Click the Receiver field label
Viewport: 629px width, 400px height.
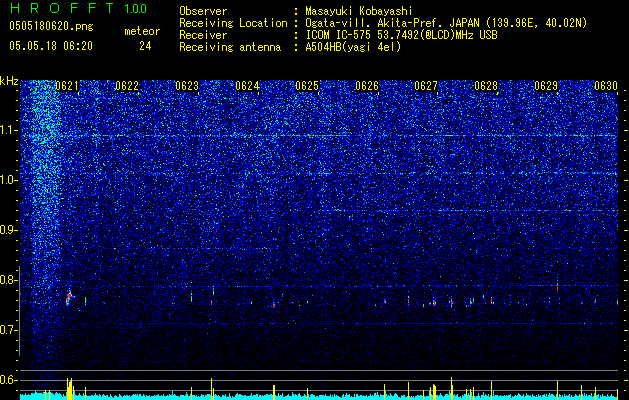point(203,35)
